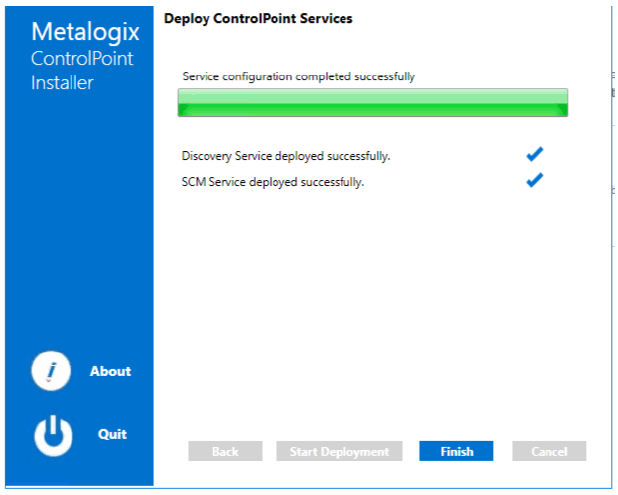Select SCM Service deployed successfully text
This screenshot has height=495, width=618.
(x=272, y=182)
